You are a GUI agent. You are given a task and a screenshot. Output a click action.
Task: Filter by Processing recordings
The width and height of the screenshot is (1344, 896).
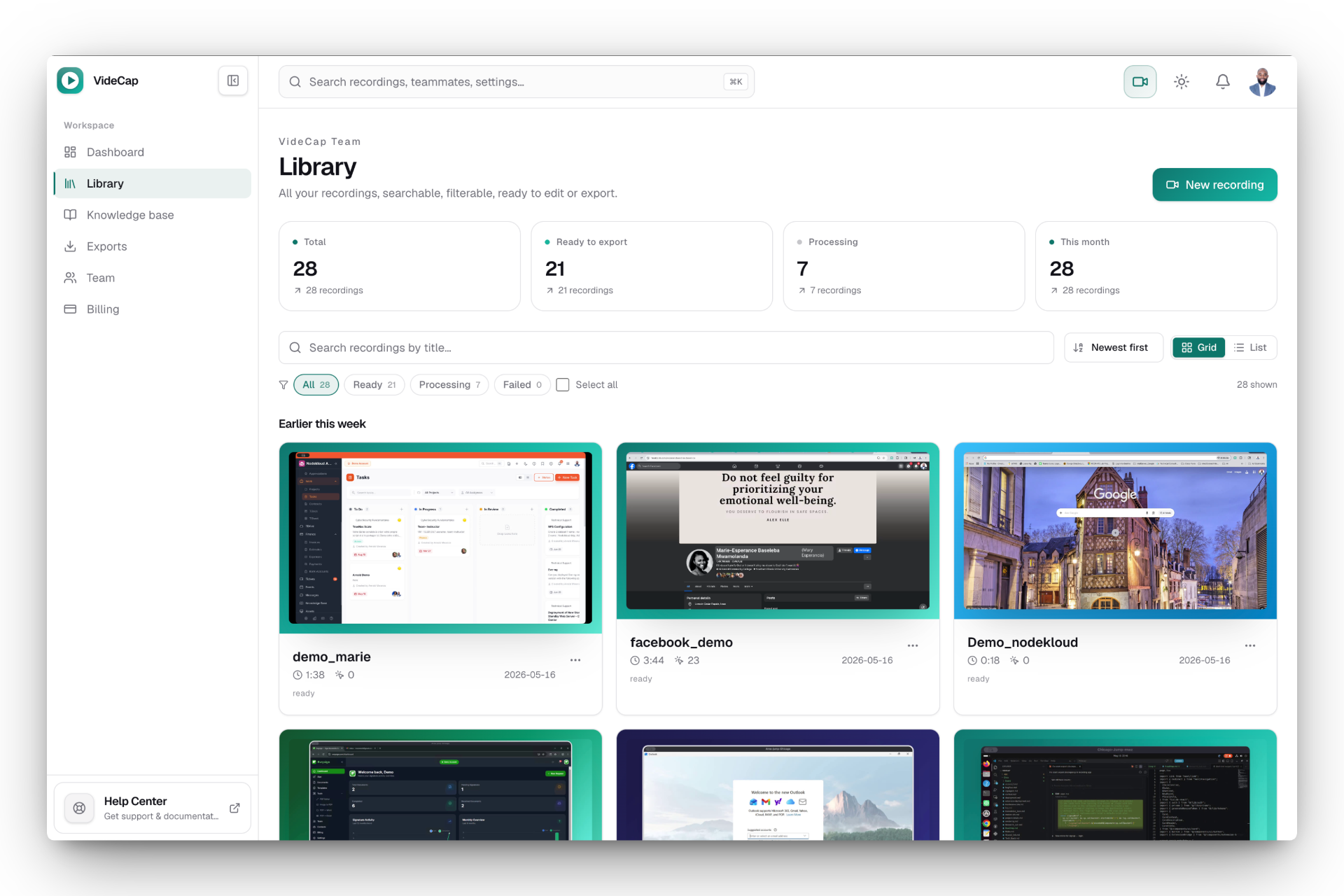[x=449, y=385]
